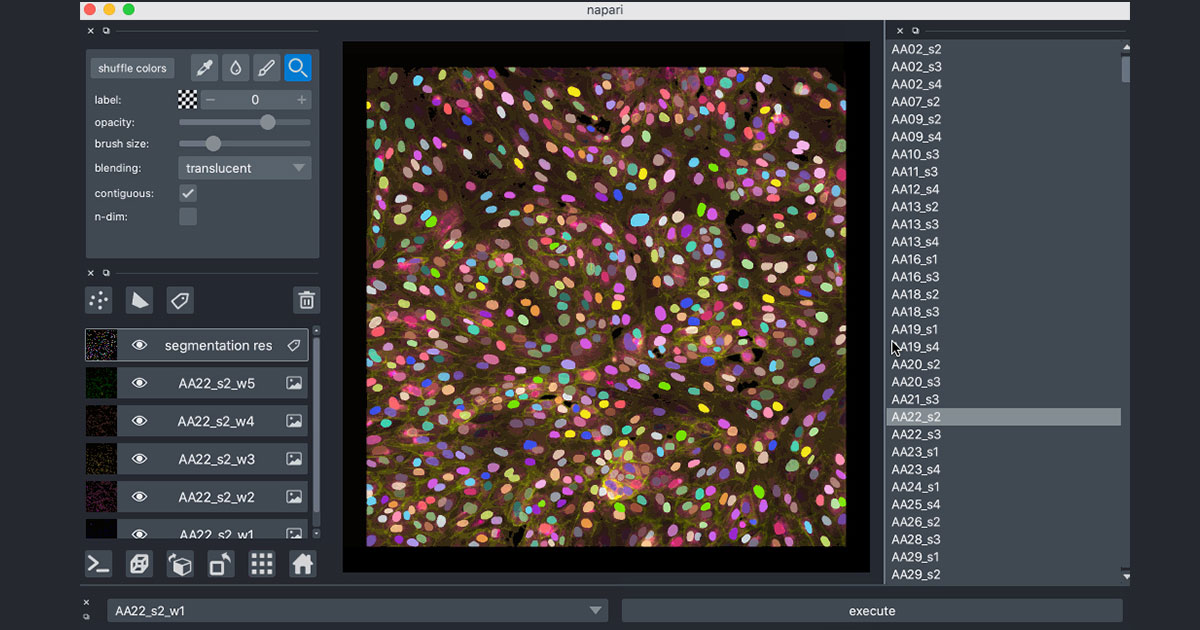Screen dimensions: 1200x630
Task: Close the layer list dock panel
Action: click(x=91, y=273)
